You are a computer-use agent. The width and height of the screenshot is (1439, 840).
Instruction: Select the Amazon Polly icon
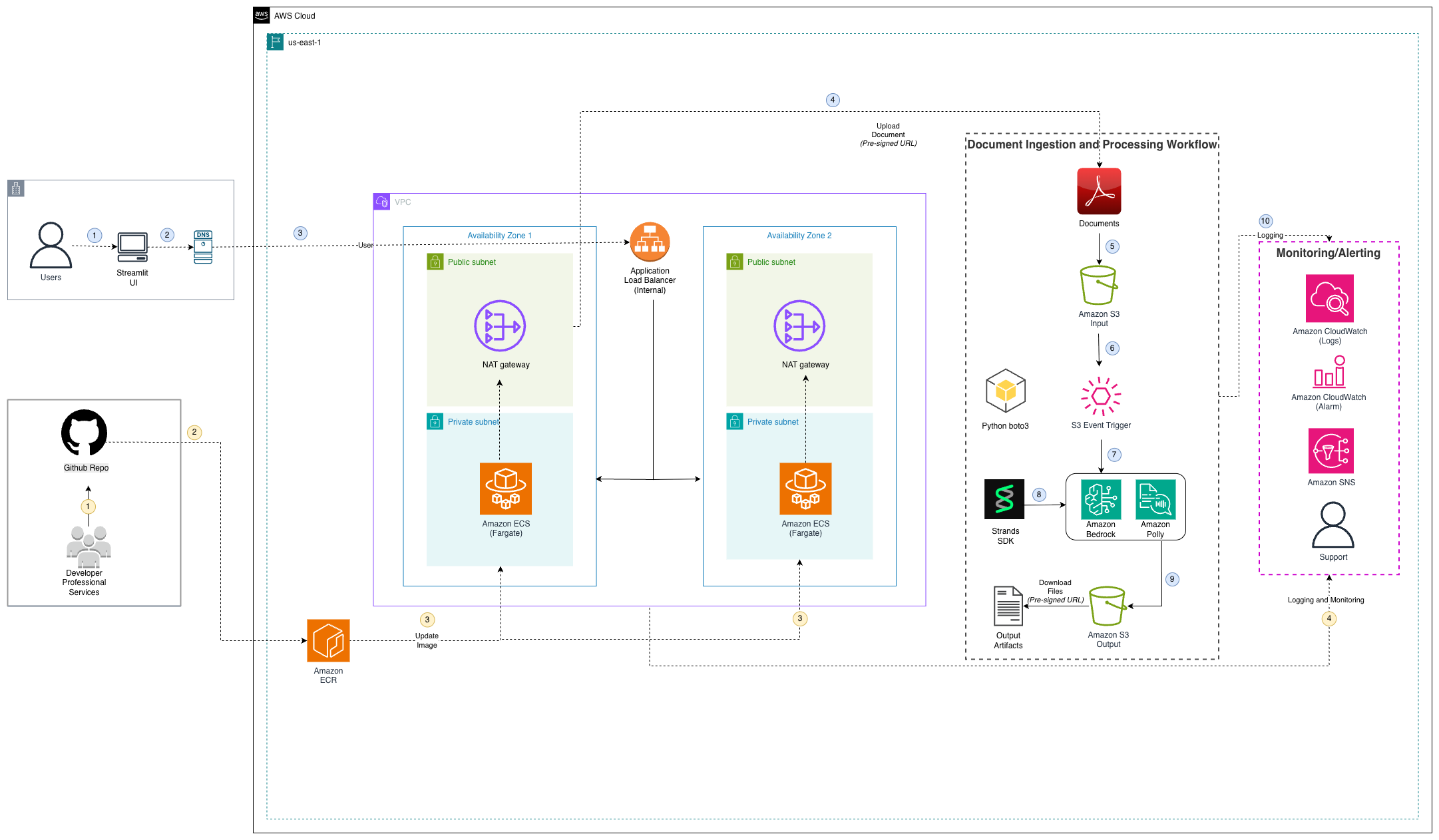[1155, 499]
